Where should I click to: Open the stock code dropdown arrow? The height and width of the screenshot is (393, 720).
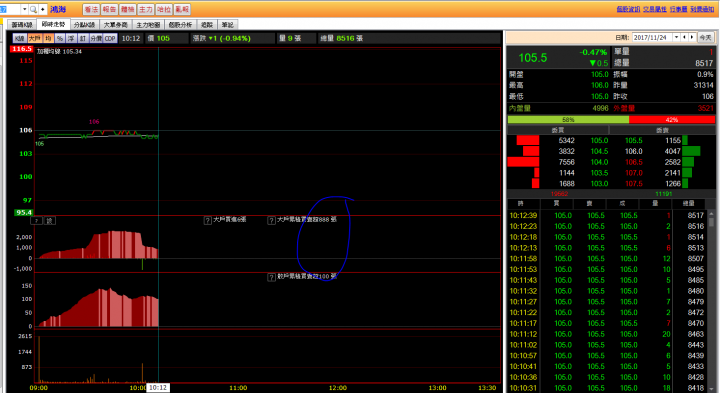(x=24, y=9)
